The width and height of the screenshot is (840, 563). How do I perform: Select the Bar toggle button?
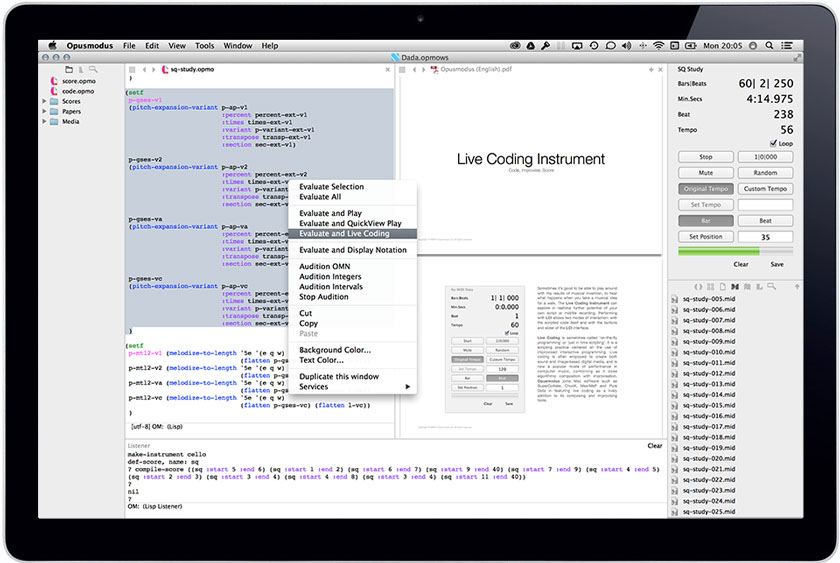(706, 221)
